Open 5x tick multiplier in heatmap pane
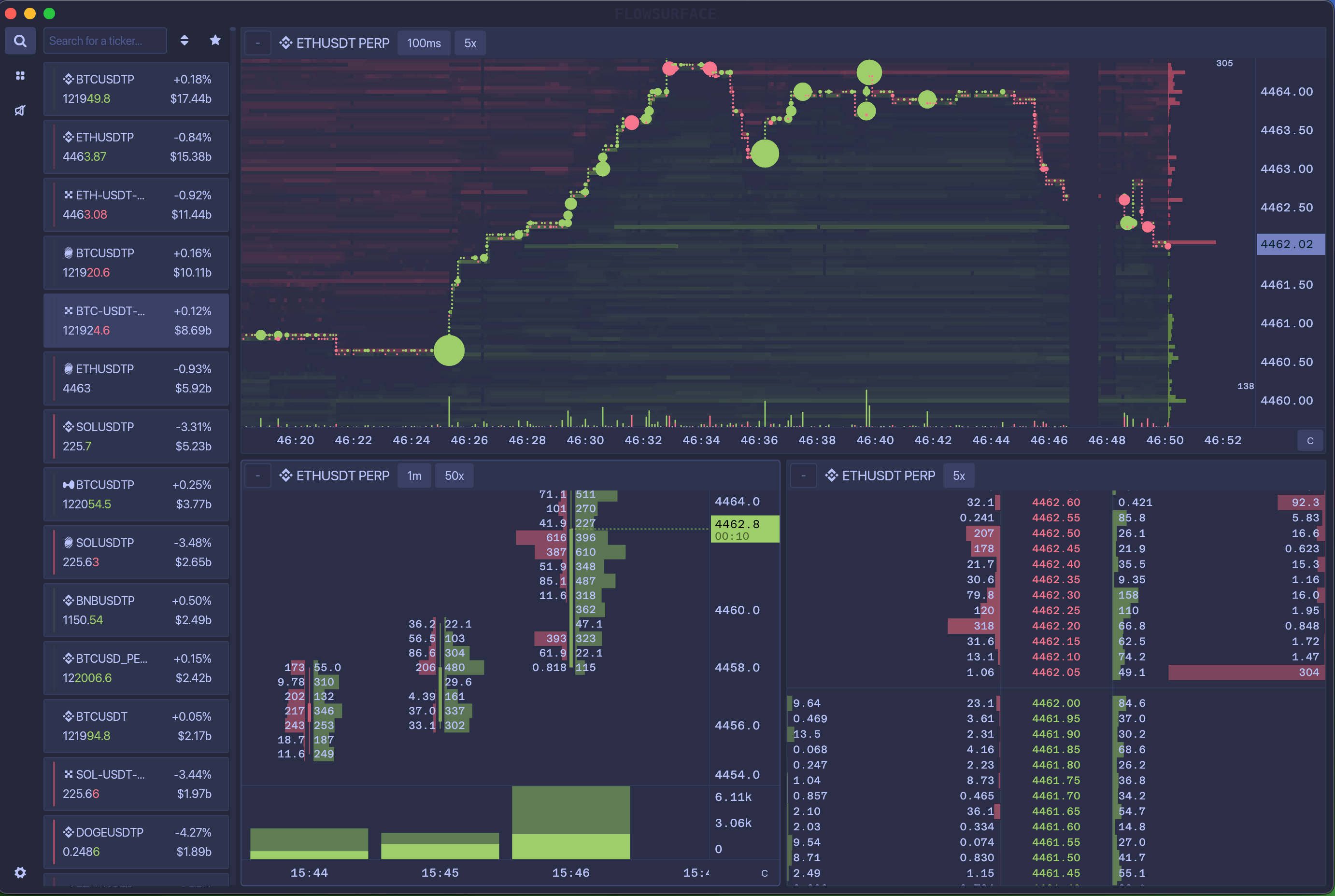This screenshot has height=896, width=1335. (470, 43)
